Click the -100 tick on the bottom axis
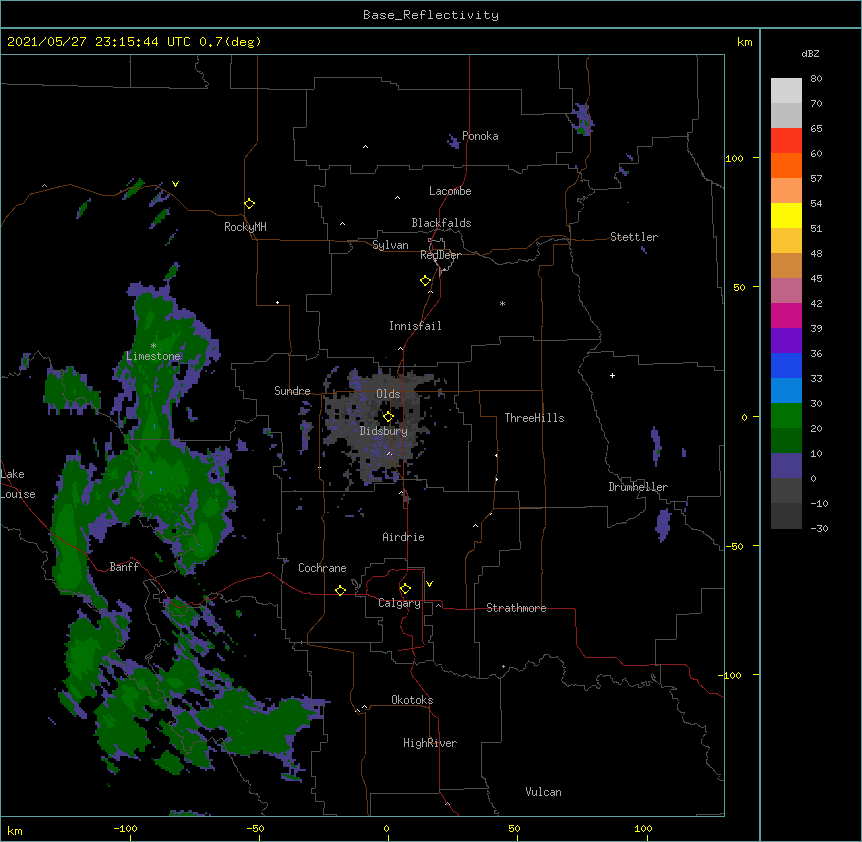The height and width of the screenshot is (842, 862). [125, 828]
